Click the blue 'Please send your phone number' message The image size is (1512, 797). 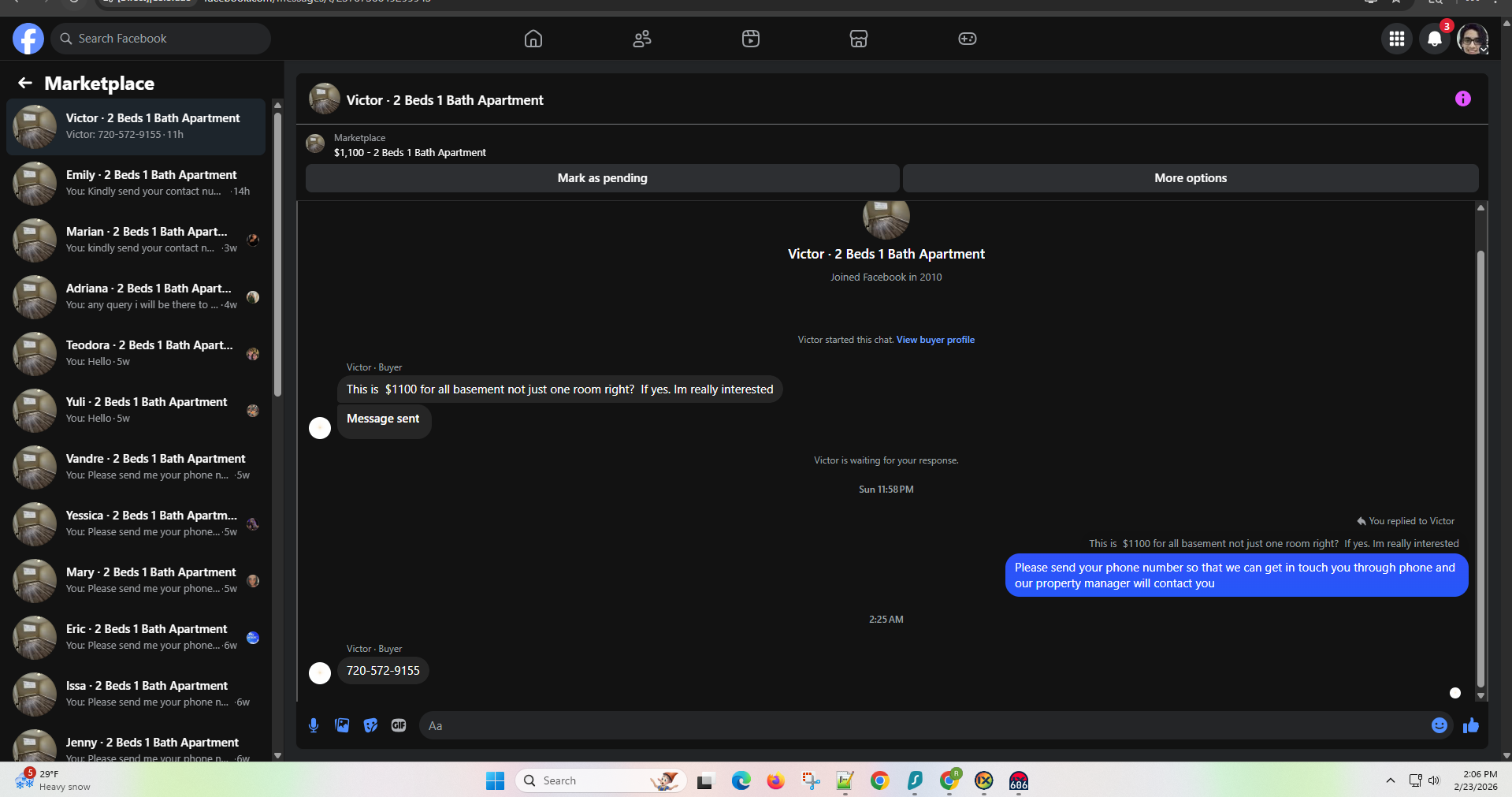coord(1236,575)
